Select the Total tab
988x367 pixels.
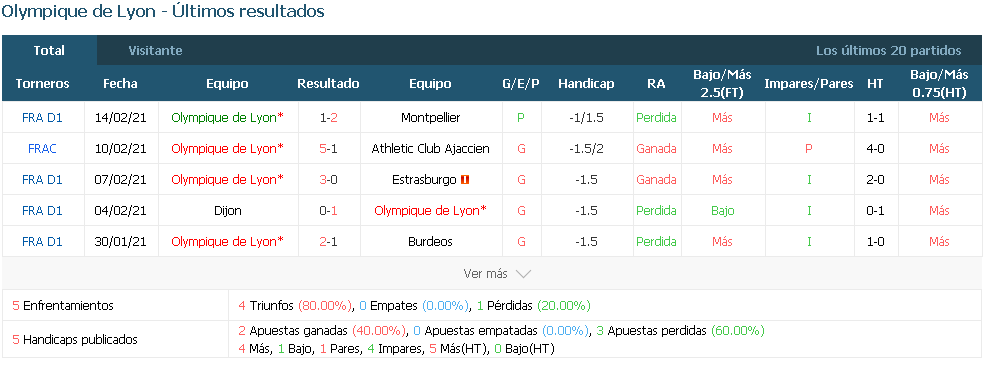49,50
